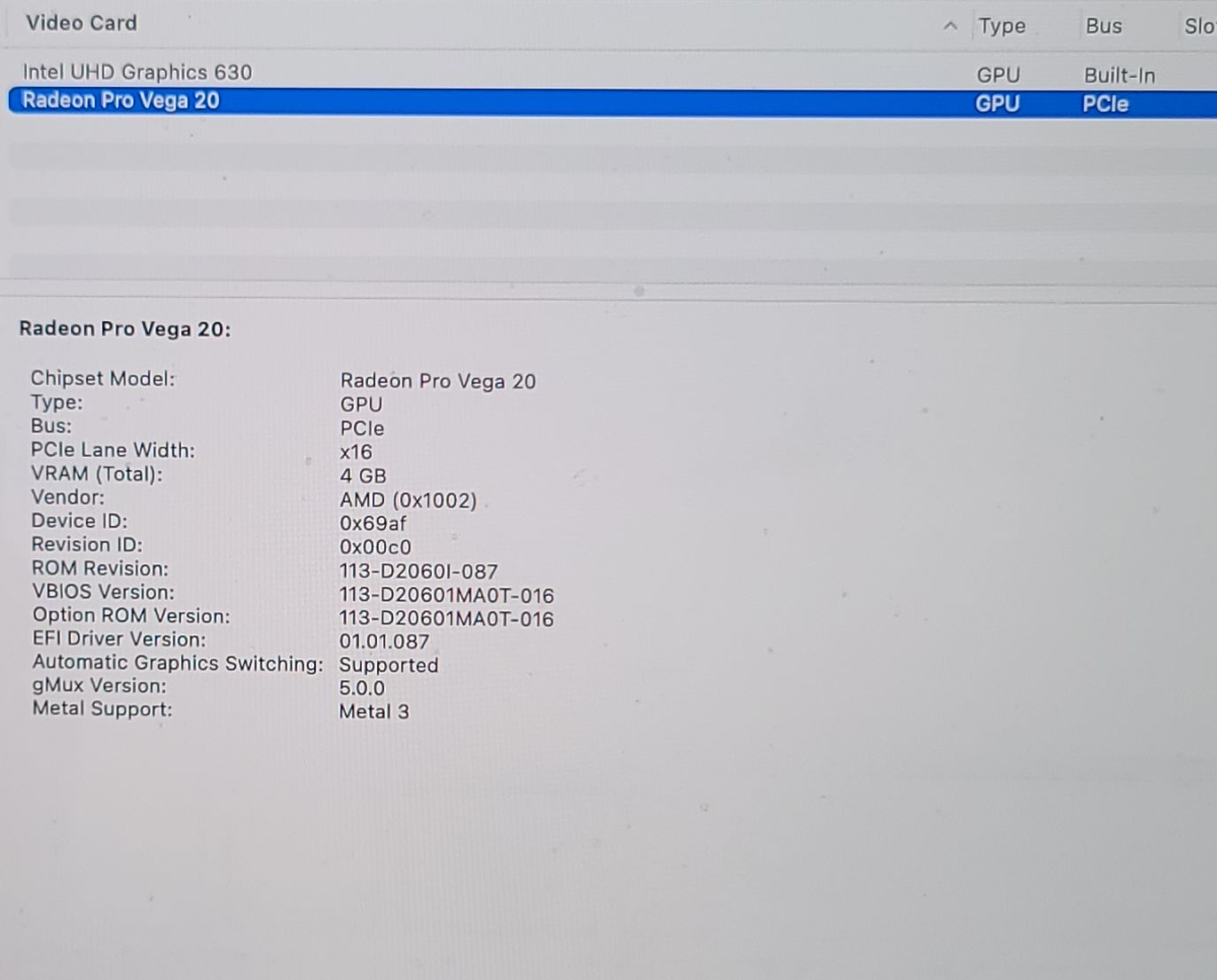Click the VRAM (Total) value 4 GB
The width and height of the screenshot is (1217, 980).
tap(363, 476)
